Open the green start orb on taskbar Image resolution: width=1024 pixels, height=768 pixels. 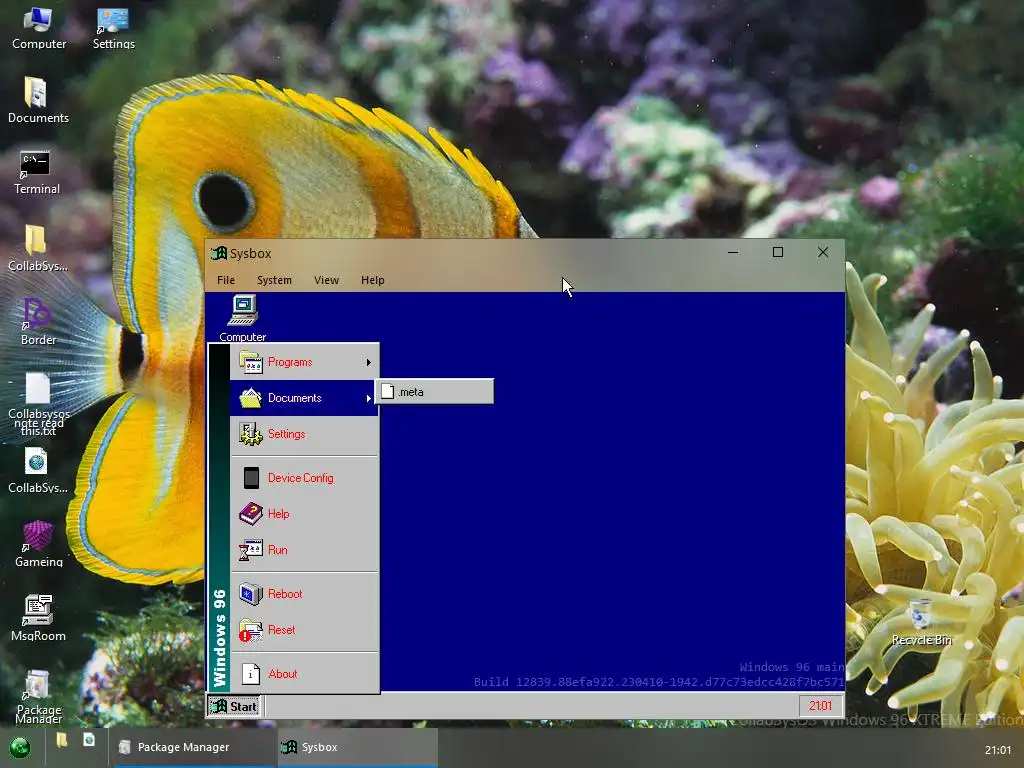point(20,748)
